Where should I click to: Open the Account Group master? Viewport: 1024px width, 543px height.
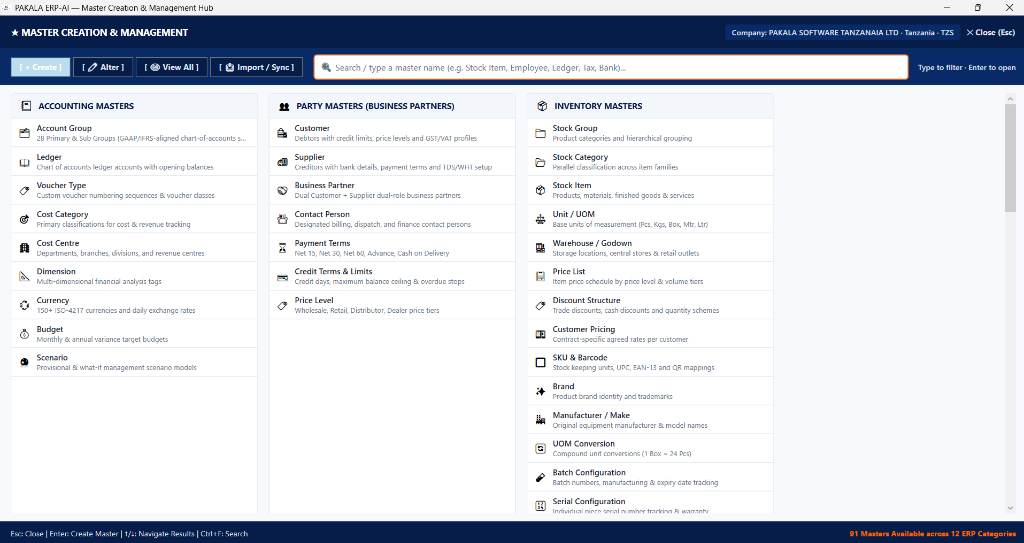[134, 133]
